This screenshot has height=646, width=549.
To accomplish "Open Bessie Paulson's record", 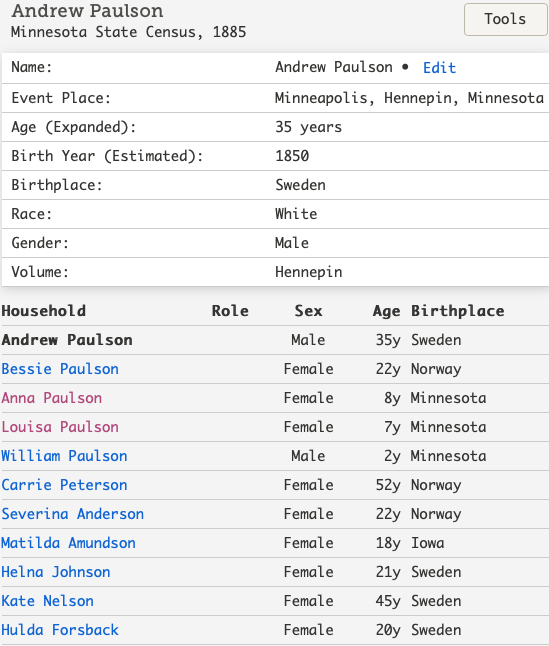I will (60, 369).
